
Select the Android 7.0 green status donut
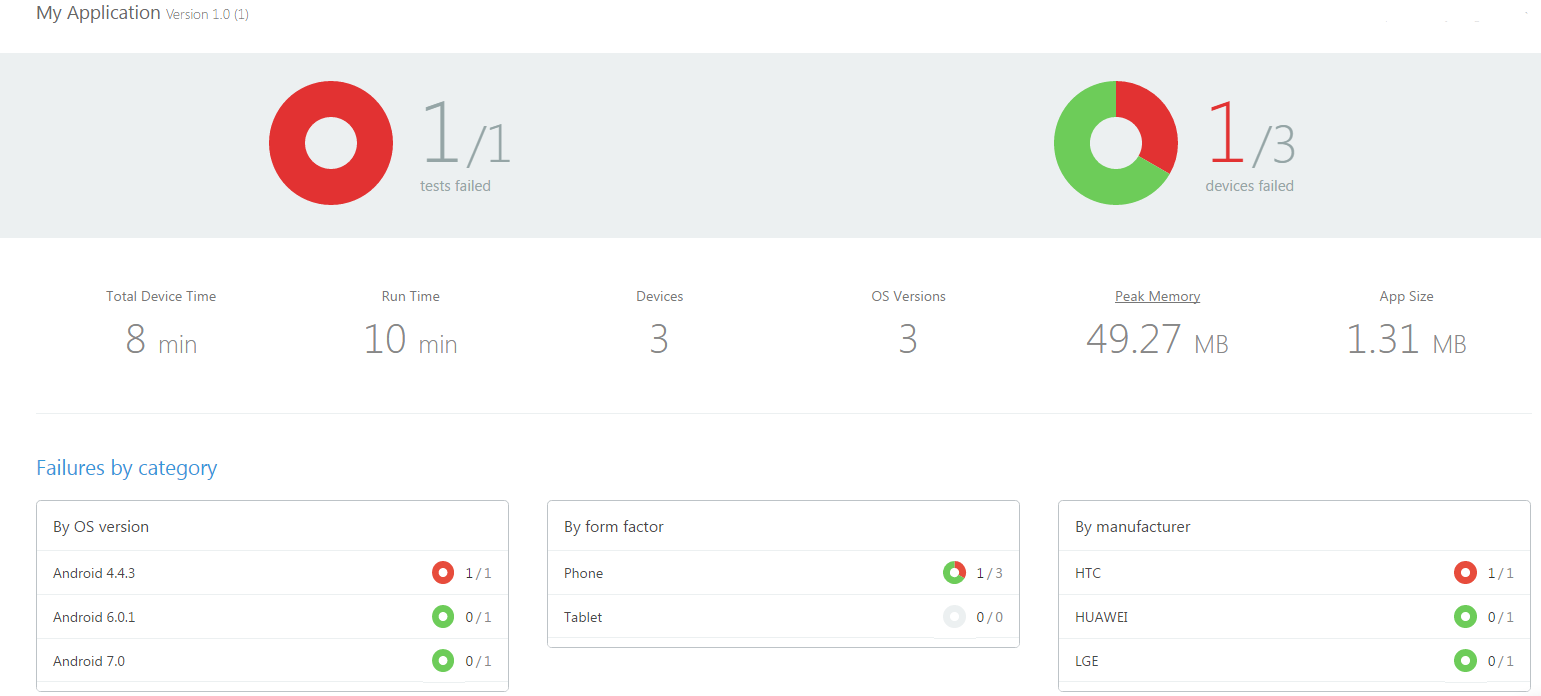(443, 661)
